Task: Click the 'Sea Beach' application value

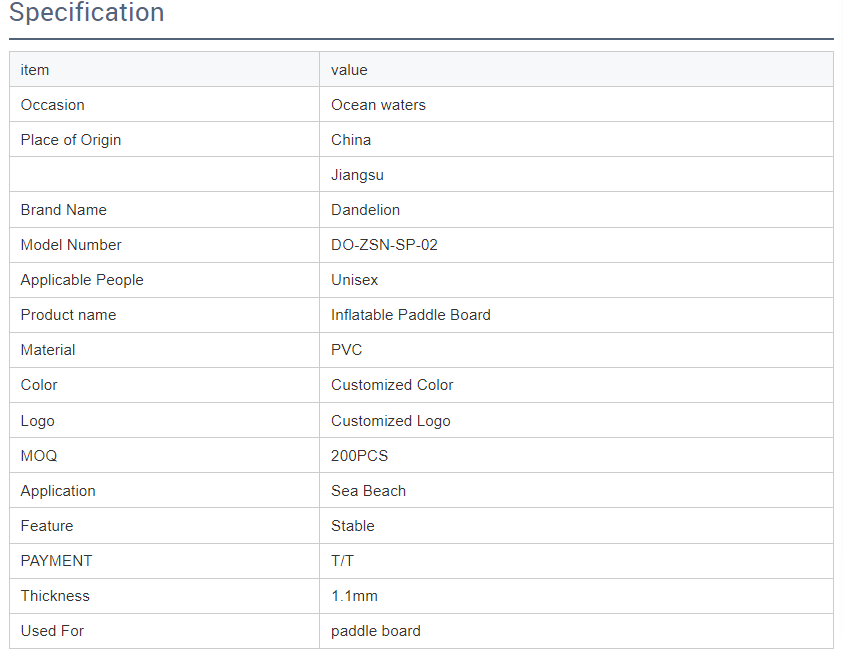Action: tap(368, 491)
